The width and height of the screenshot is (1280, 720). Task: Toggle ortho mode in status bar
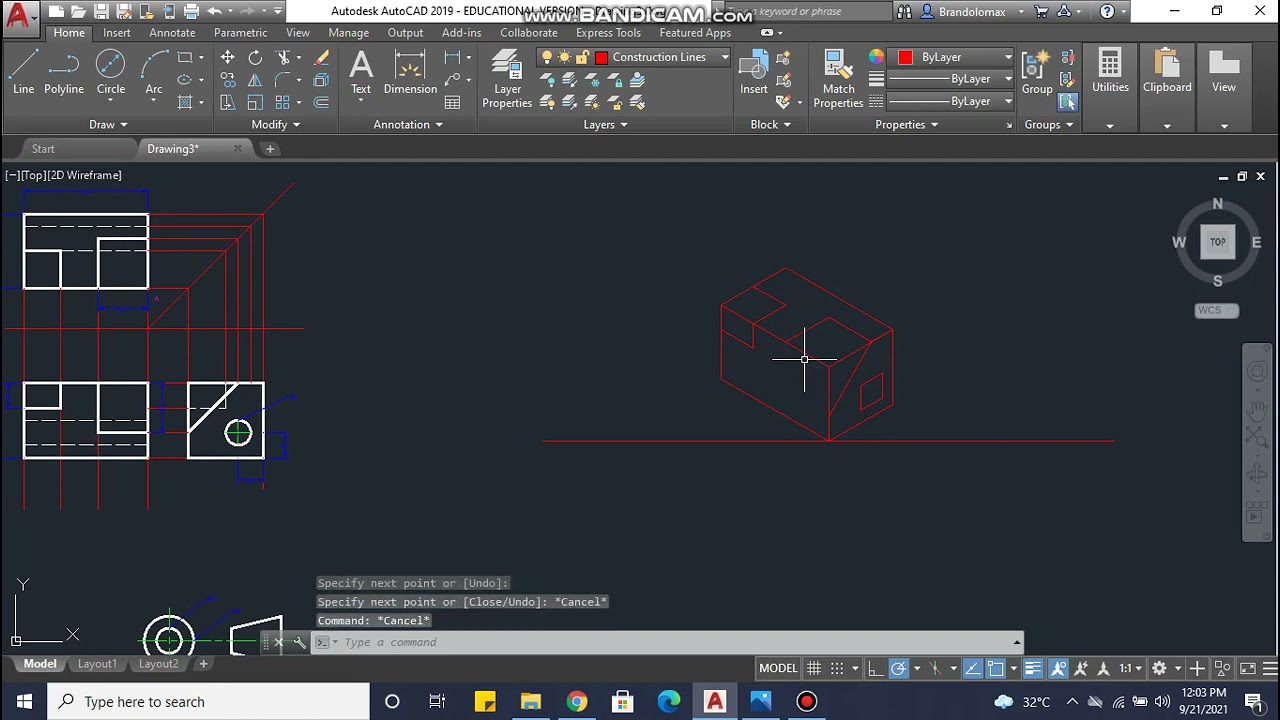pos(875,668)
